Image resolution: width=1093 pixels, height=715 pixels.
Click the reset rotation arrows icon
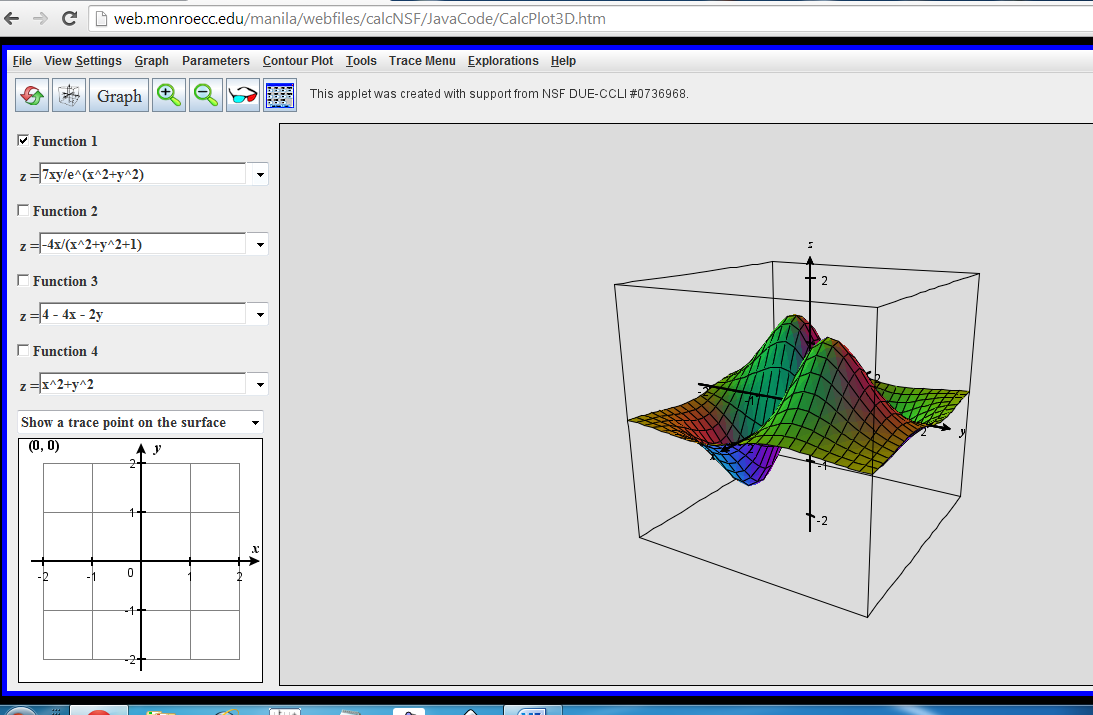click(x=31, y=94)
